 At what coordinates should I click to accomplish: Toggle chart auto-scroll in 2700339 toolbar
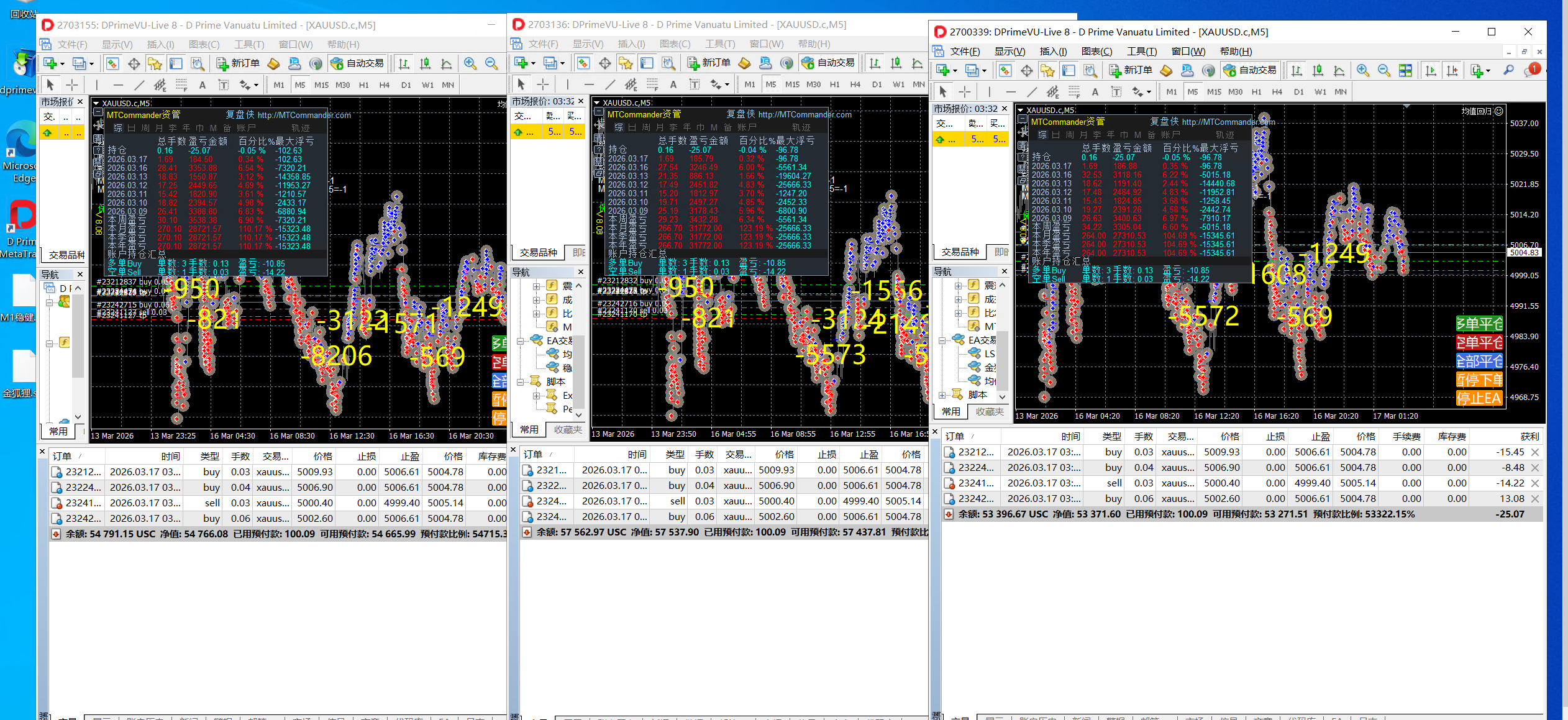coord(1431,71)
